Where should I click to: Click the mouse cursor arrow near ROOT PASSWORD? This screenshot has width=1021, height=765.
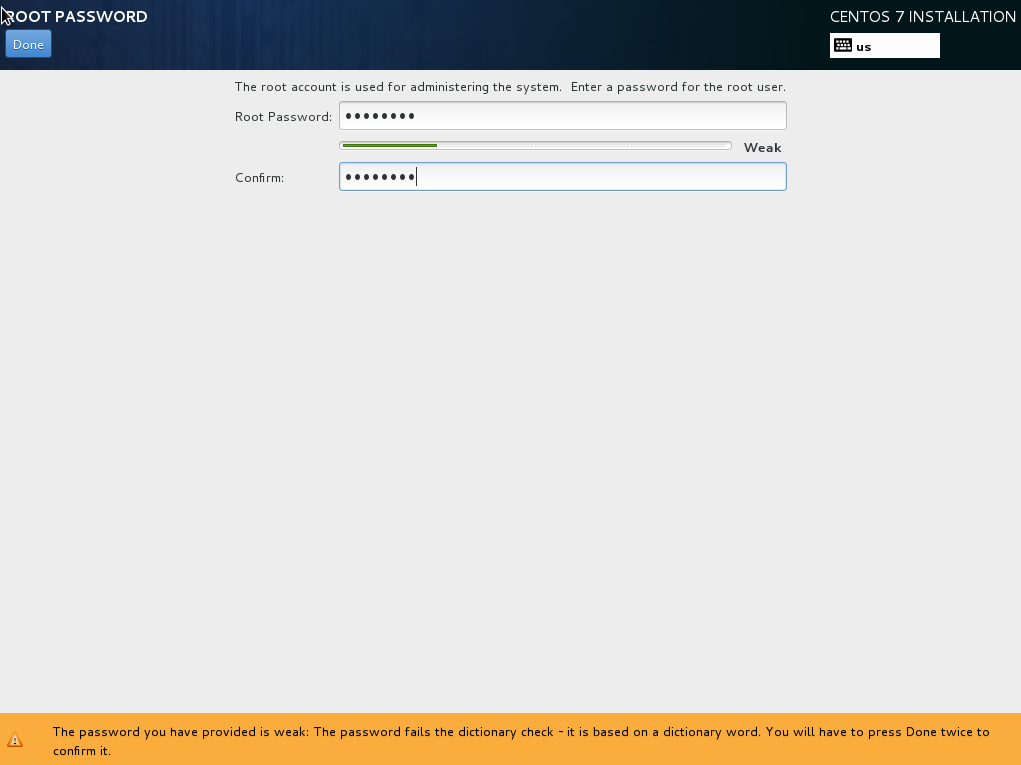[8, 13]
